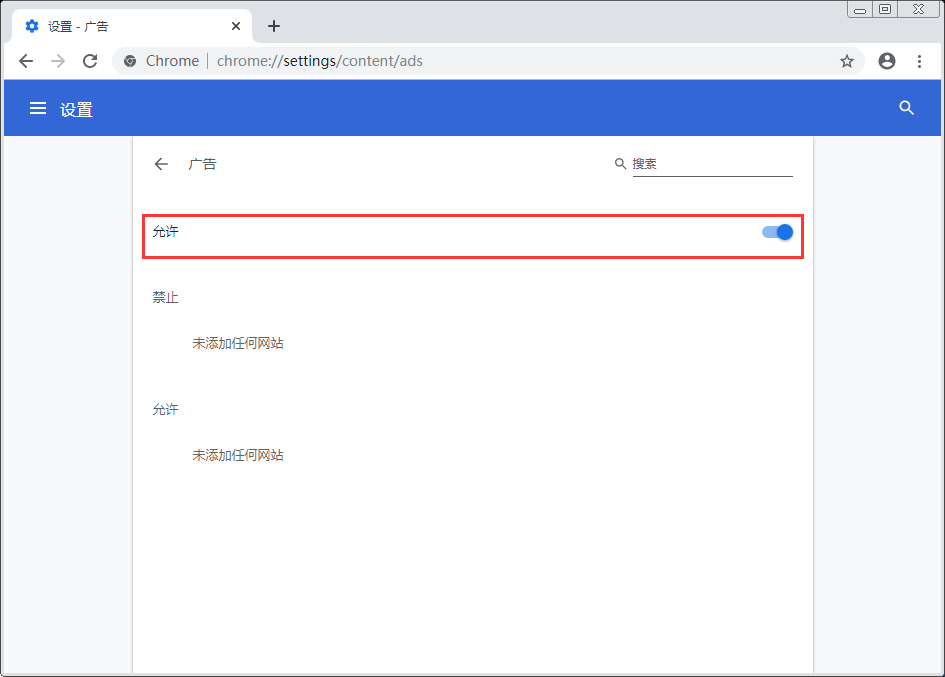Click the Chrome site info badge in address bar
The image size is (945, 677).
[129, 60]
